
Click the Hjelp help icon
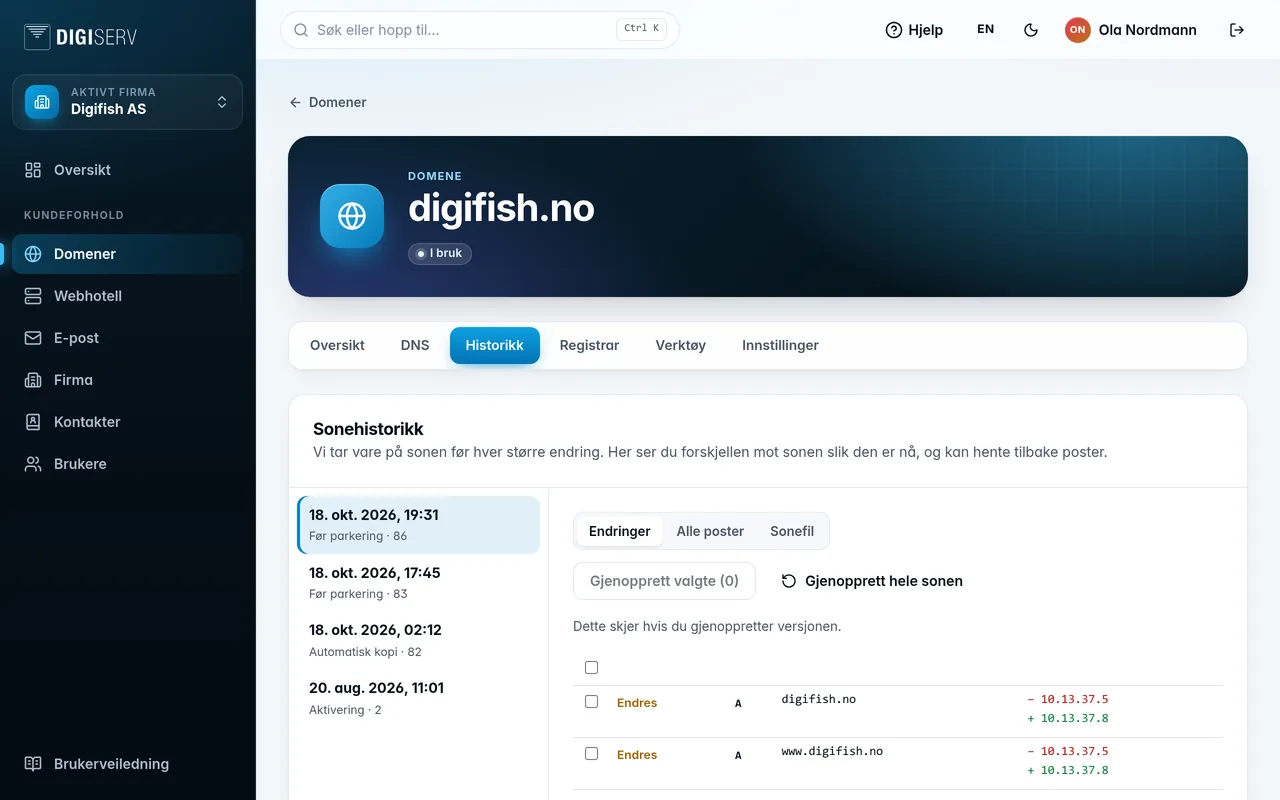[x=894, y=30]
